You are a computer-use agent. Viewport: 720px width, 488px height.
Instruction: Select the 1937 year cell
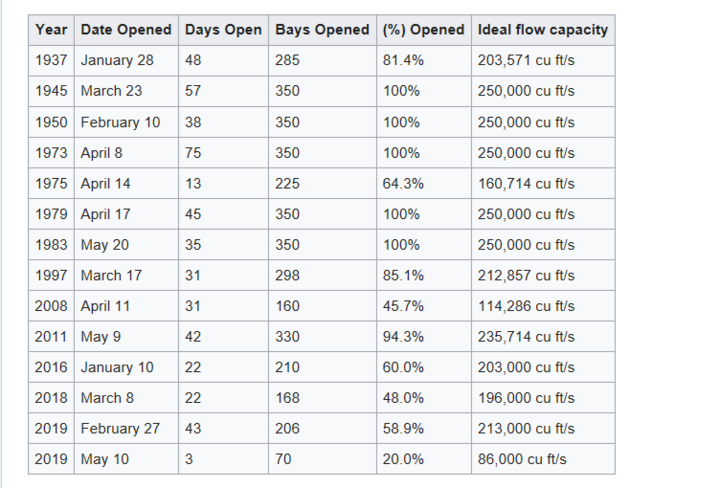[x=51, y=61]
